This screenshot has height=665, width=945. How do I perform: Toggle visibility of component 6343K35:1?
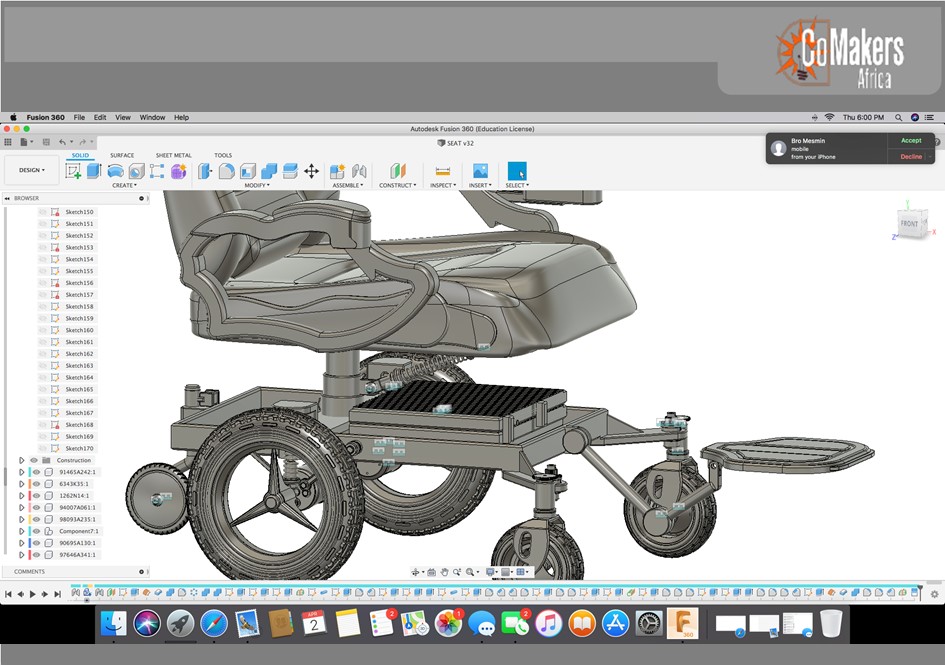tap(36, 483)
